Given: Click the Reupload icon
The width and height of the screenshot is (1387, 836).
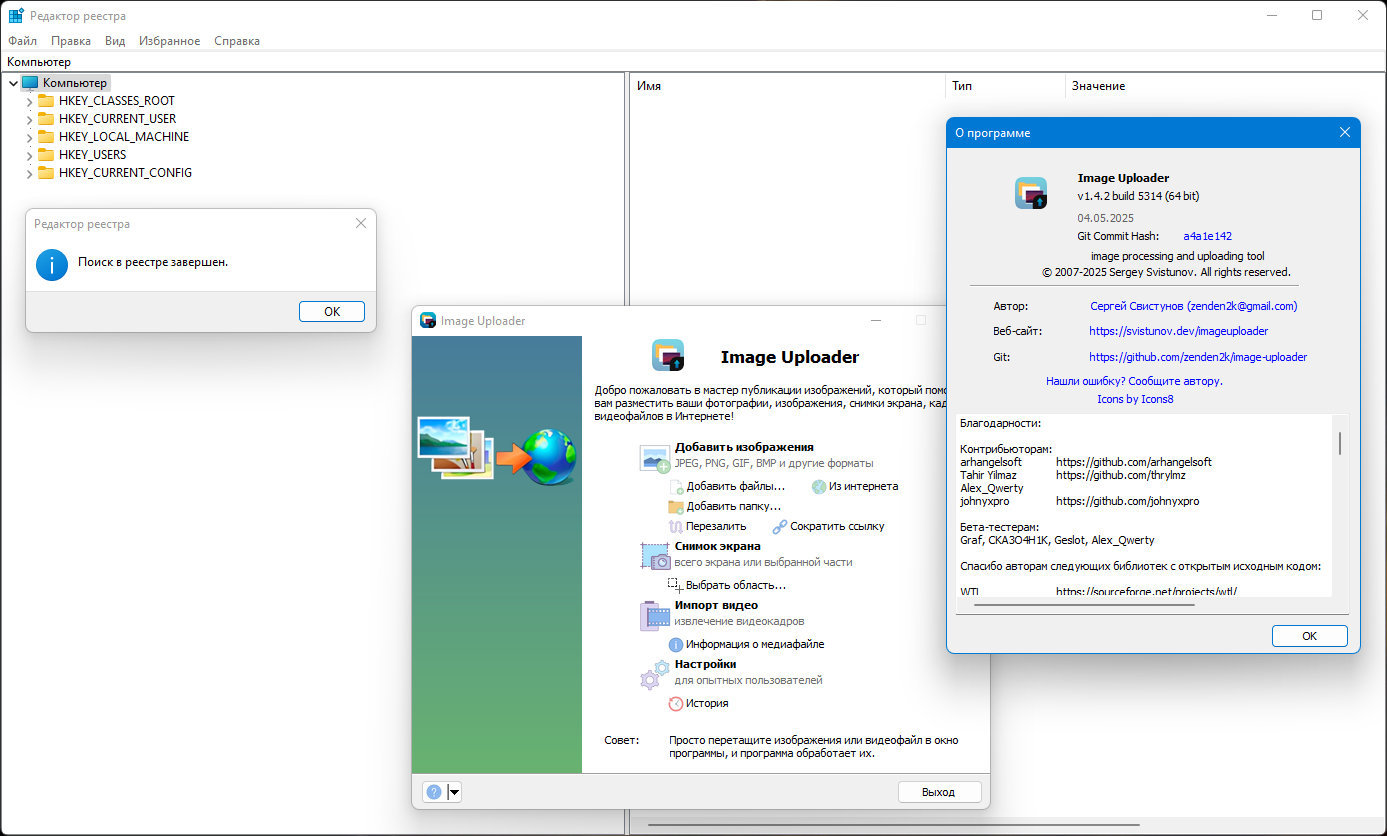Looking at the screenshot, I should (x=676, y=526).
